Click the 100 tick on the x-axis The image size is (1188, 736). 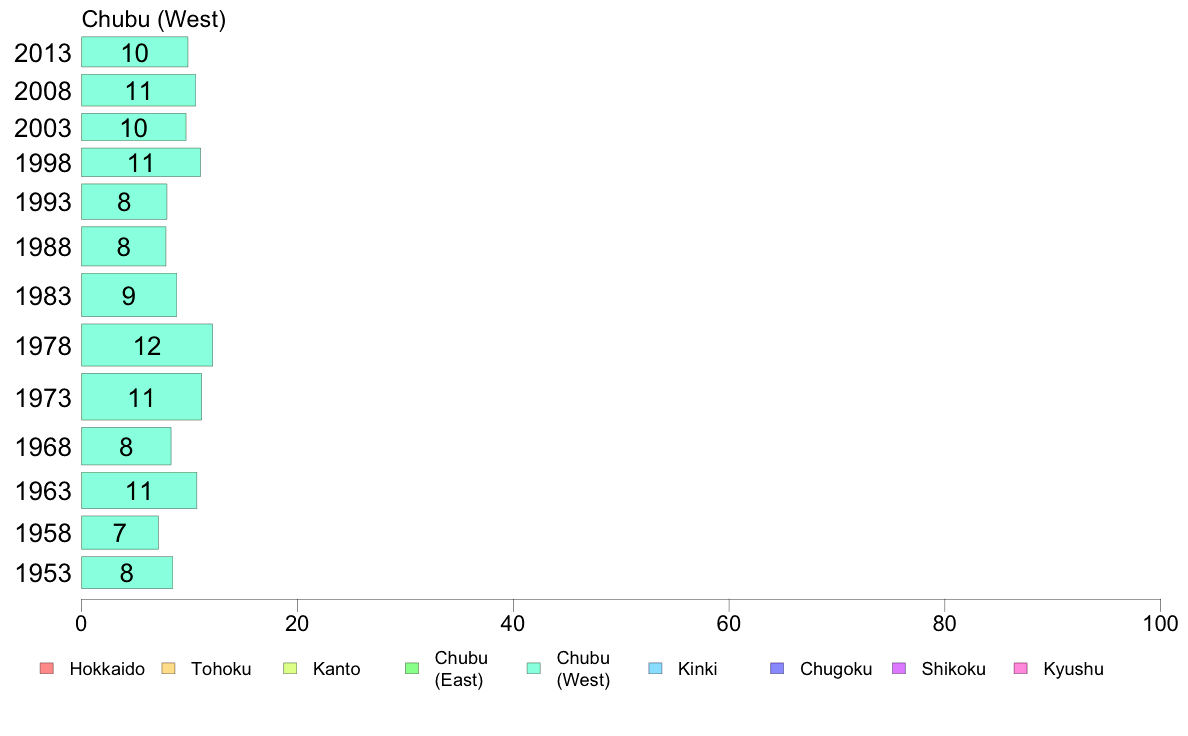point(1160,624)
